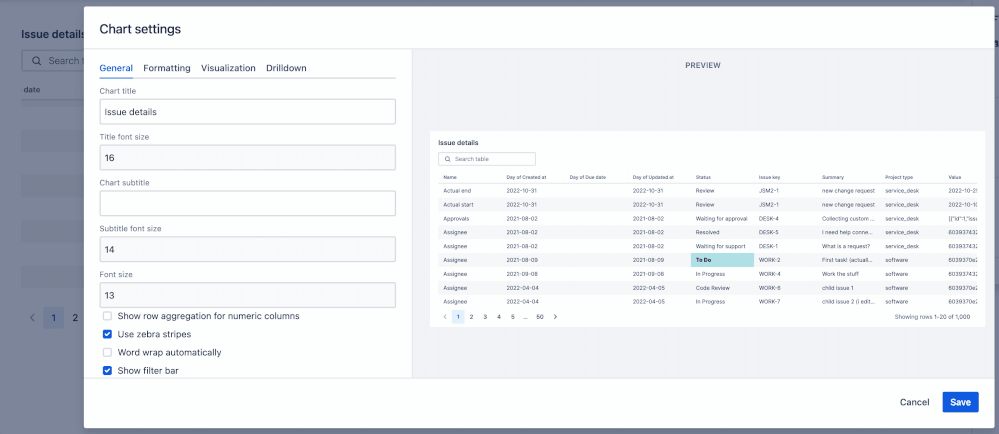Image resolution: width=999 pixels, height=434 pixels.
Task: Click the Subtitle font size field
Action: [247, 249]
